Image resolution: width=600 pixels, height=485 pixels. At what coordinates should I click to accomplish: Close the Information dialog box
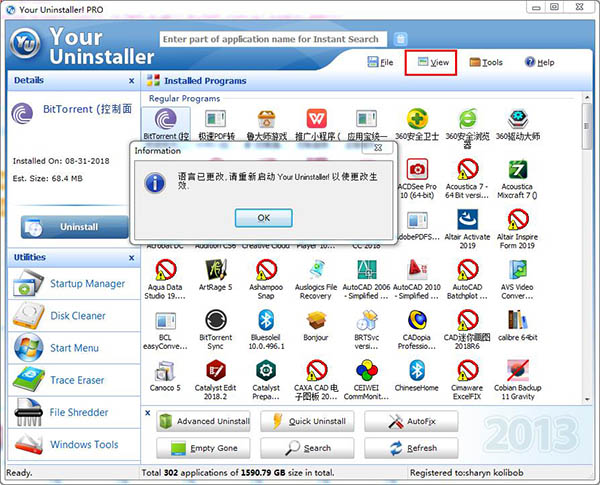tap(377, 148)
